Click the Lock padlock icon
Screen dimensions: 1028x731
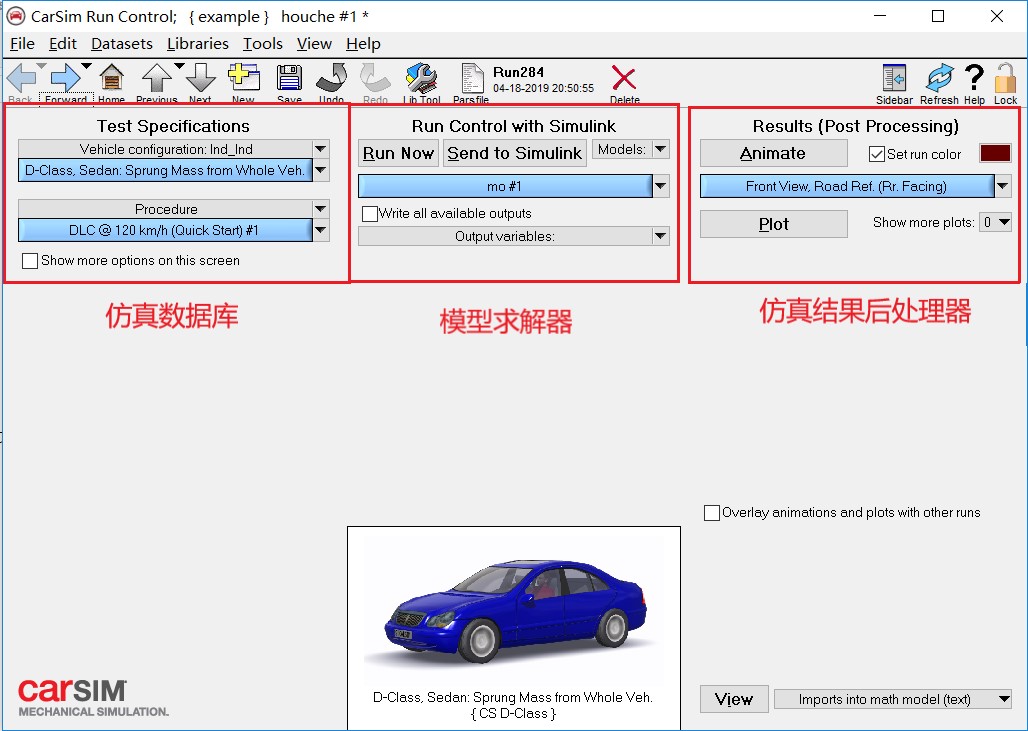(1005, 80)
